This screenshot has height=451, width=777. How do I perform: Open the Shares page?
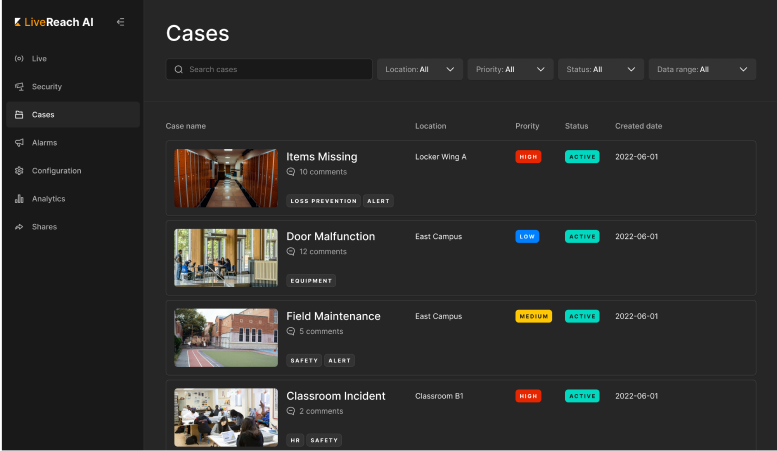(x=73, y=227)
